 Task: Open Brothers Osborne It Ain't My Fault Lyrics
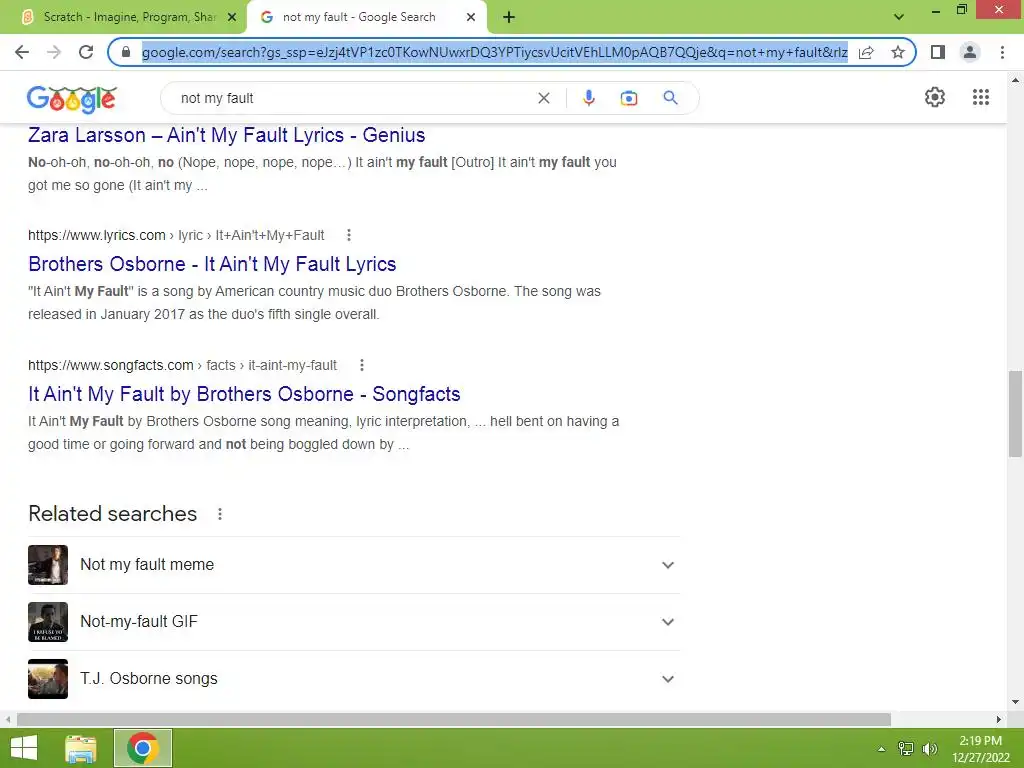click(x=212, y=264)
